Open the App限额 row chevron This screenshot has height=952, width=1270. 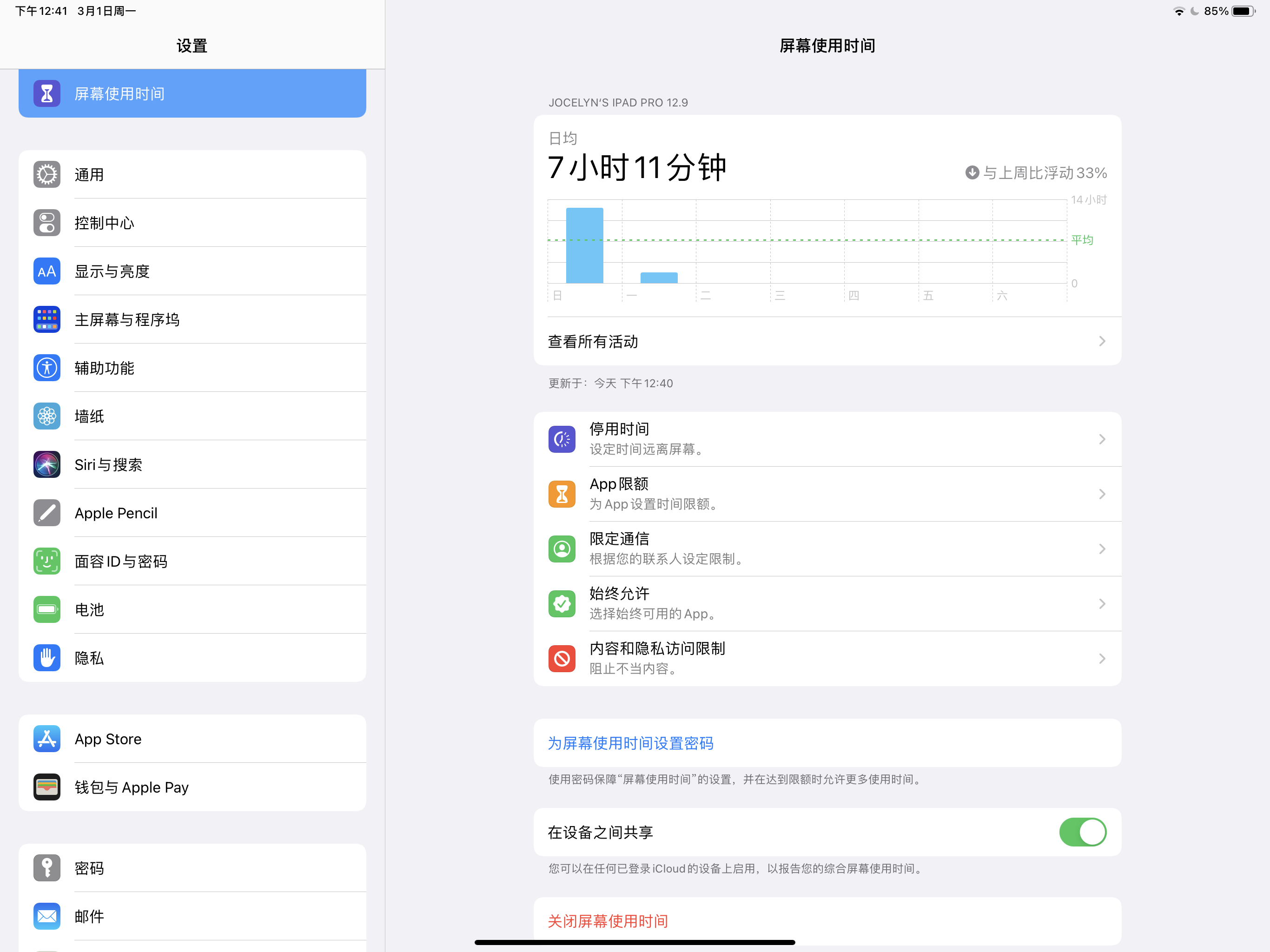coord(1101,495)
